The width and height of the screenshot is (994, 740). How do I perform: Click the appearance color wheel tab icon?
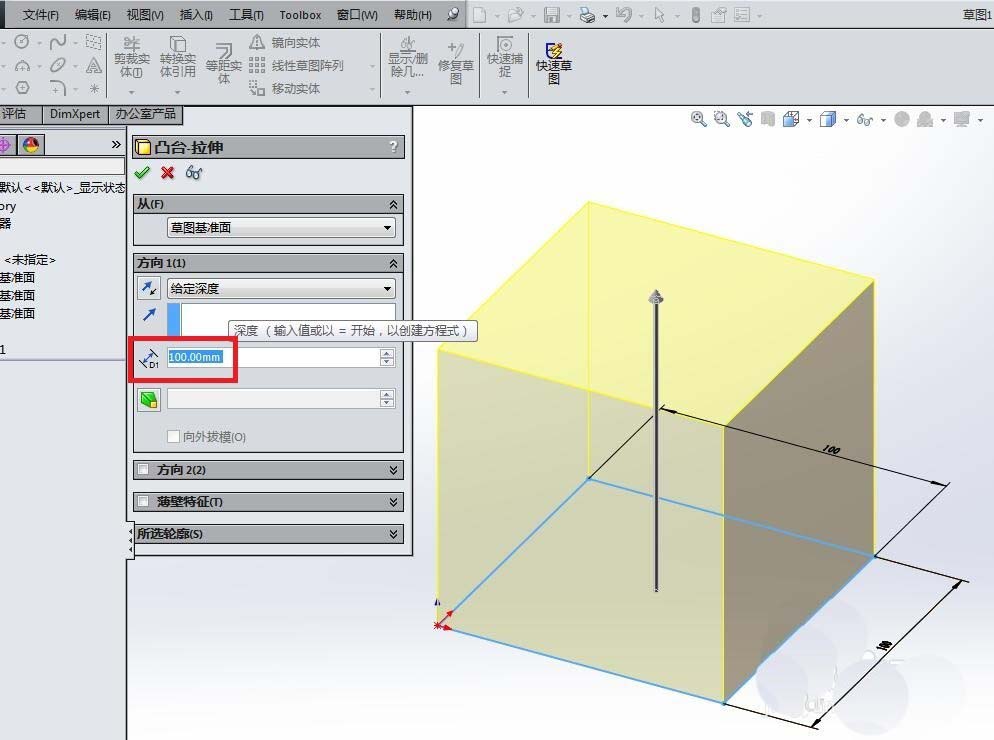click(x=30, y=145)
